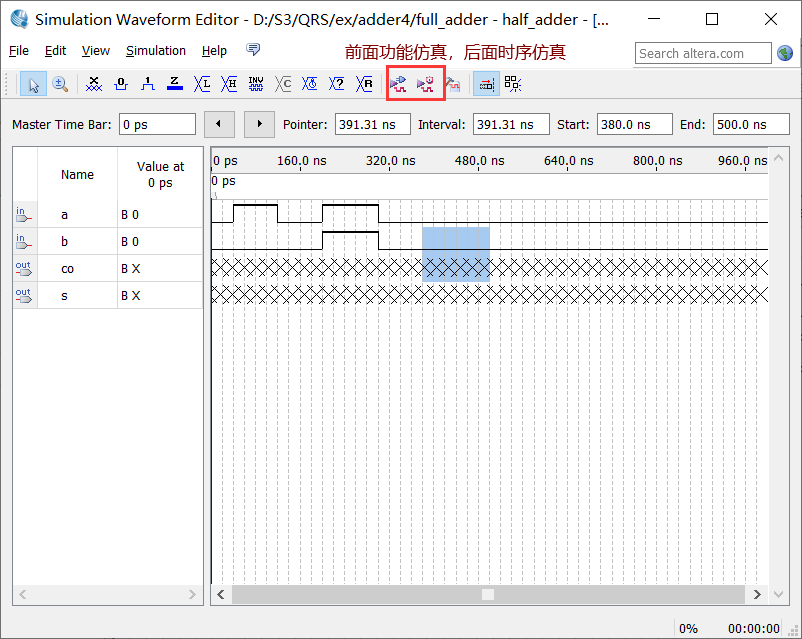Click the Value at 0 ps header
The width and height of the screenshot is (802, 639).
160,174
